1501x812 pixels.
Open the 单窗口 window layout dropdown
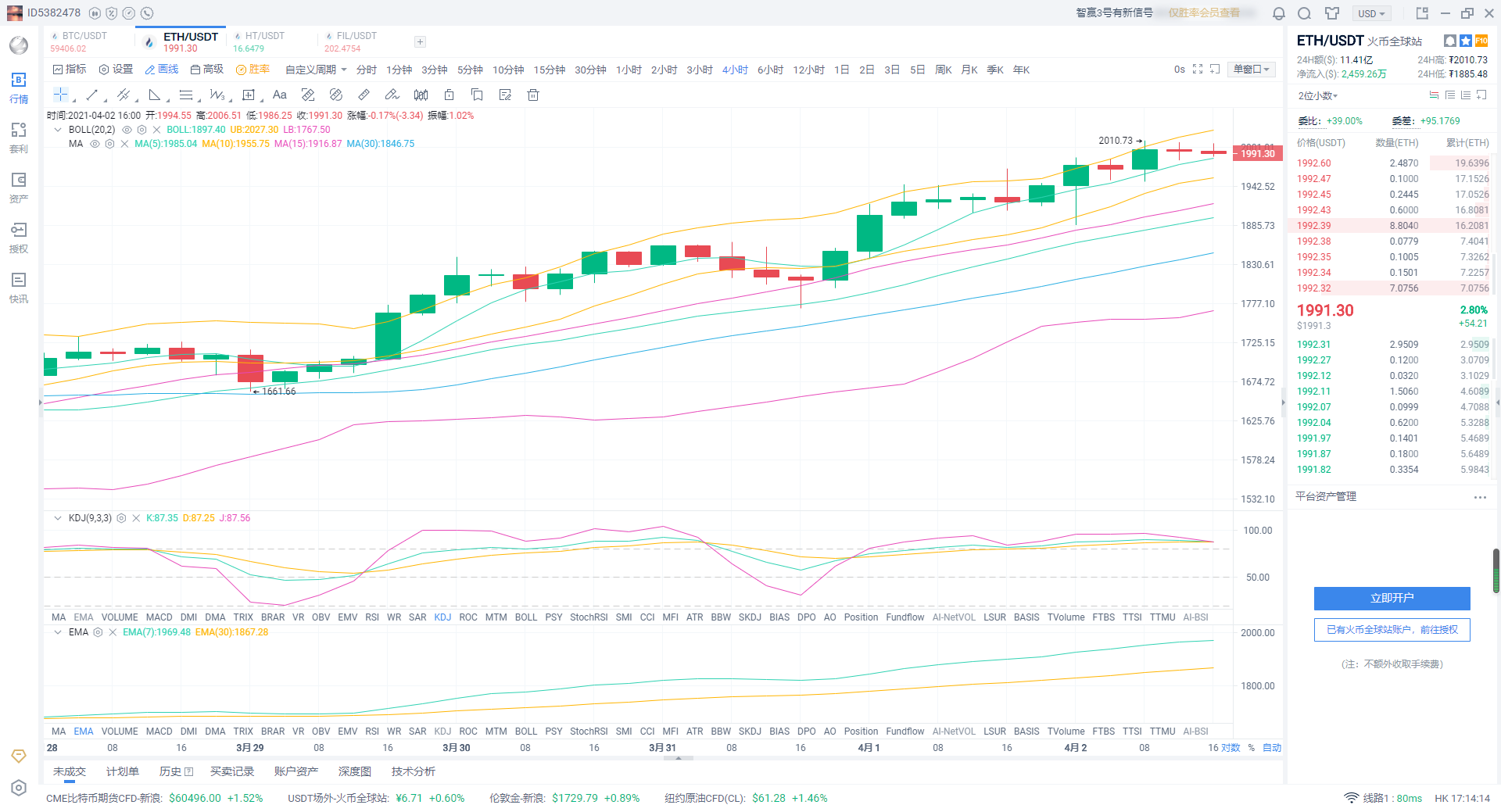1252,70
